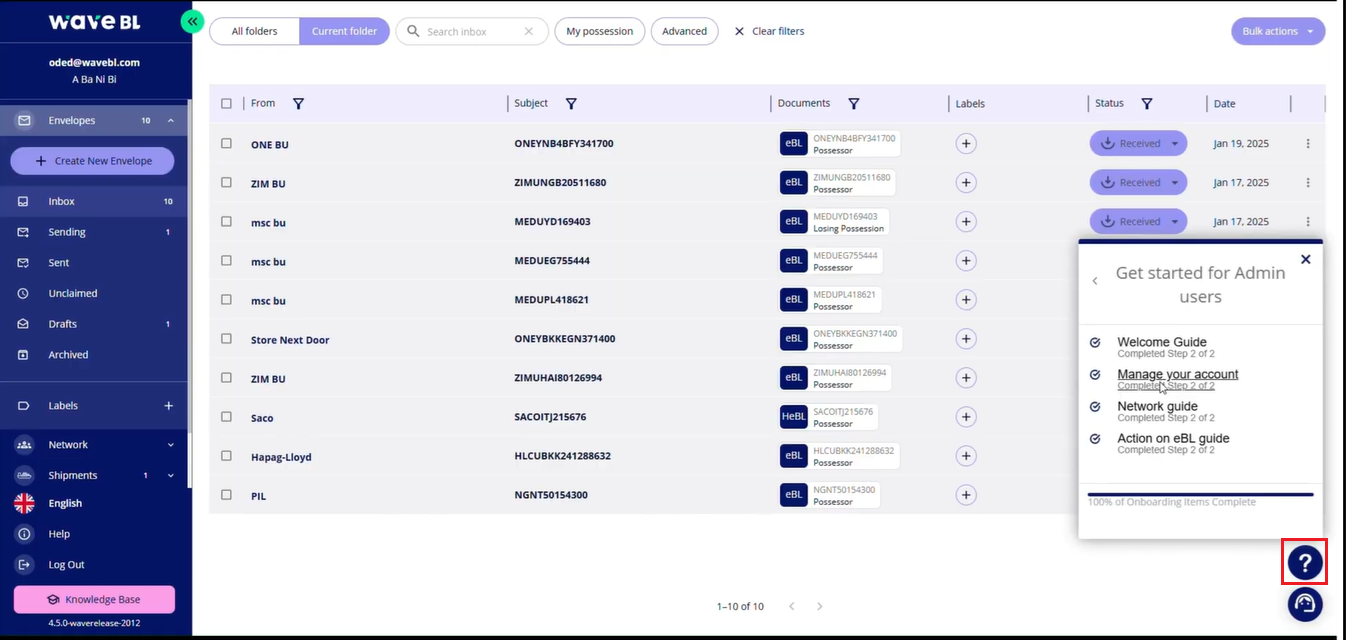Add label to ONE BU envelope
Screen dimensions: 1346x640
pyautogui.click(x=966, y=144)
